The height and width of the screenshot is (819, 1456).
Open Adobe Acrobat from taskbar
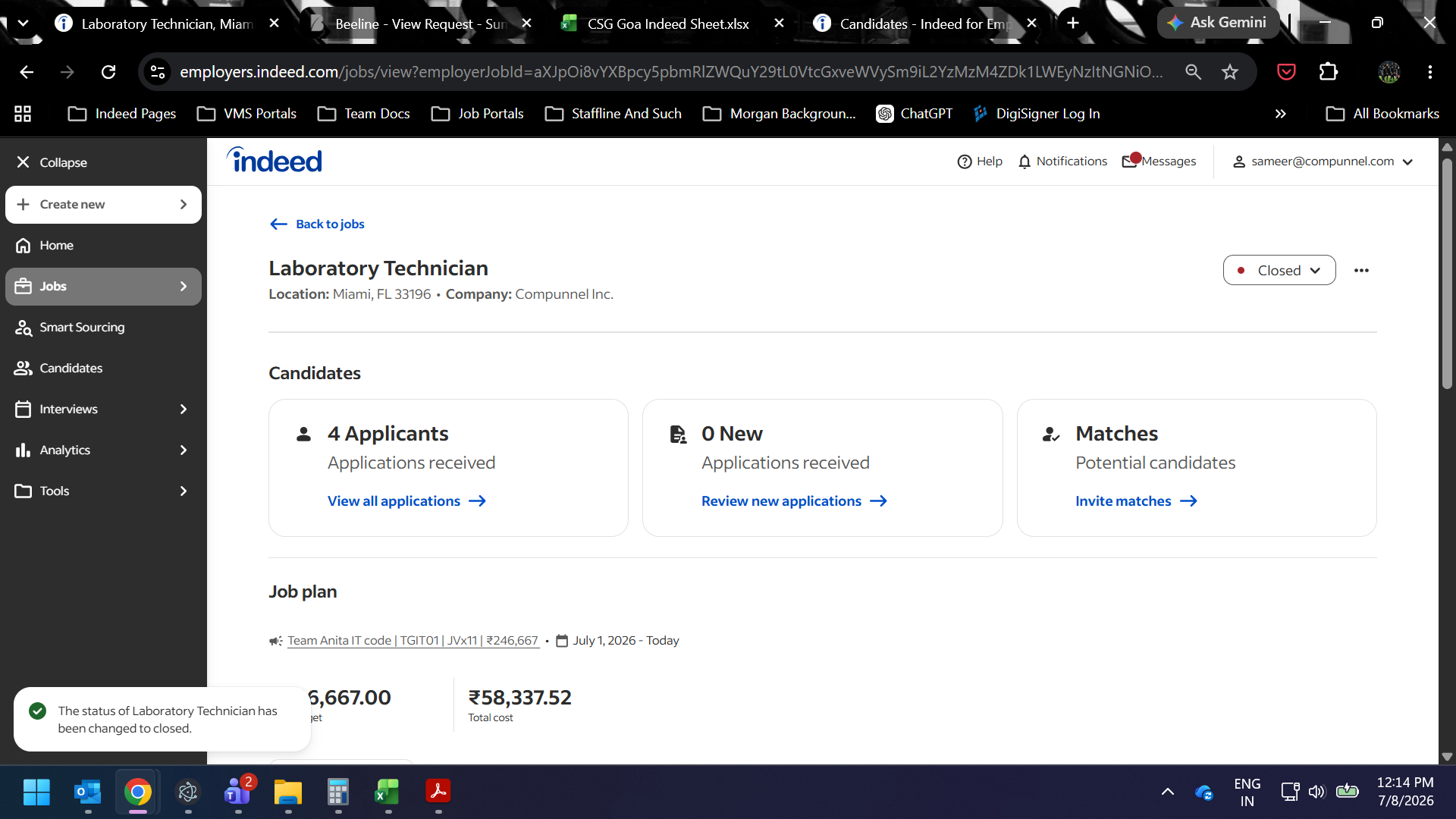pyautogui.click(x=438, y=792)
